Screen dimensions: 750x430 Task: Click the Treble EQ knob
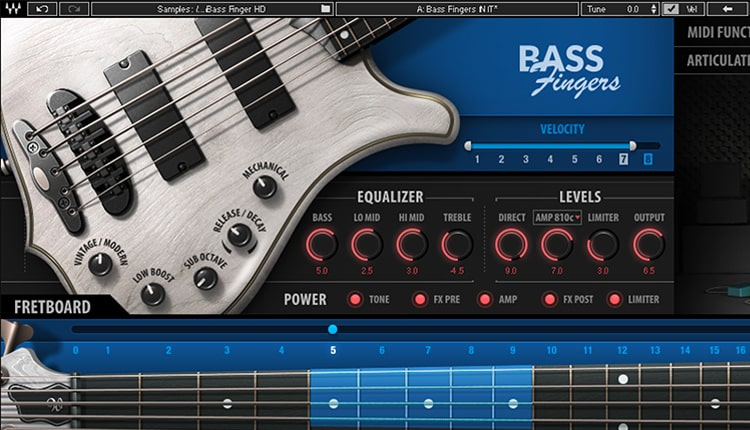[457, 243]
